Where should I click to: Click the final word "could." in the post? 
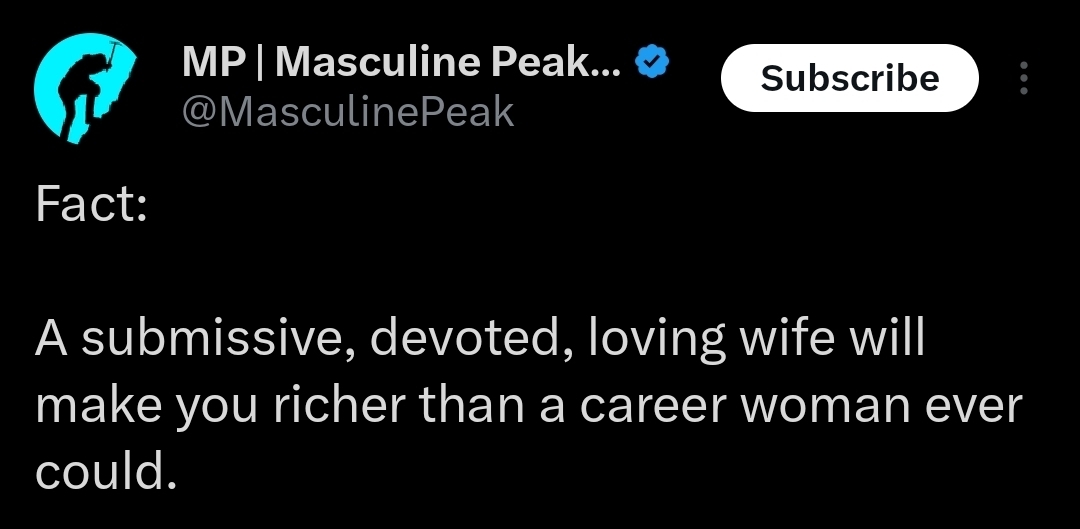click(x=106, y=472)
